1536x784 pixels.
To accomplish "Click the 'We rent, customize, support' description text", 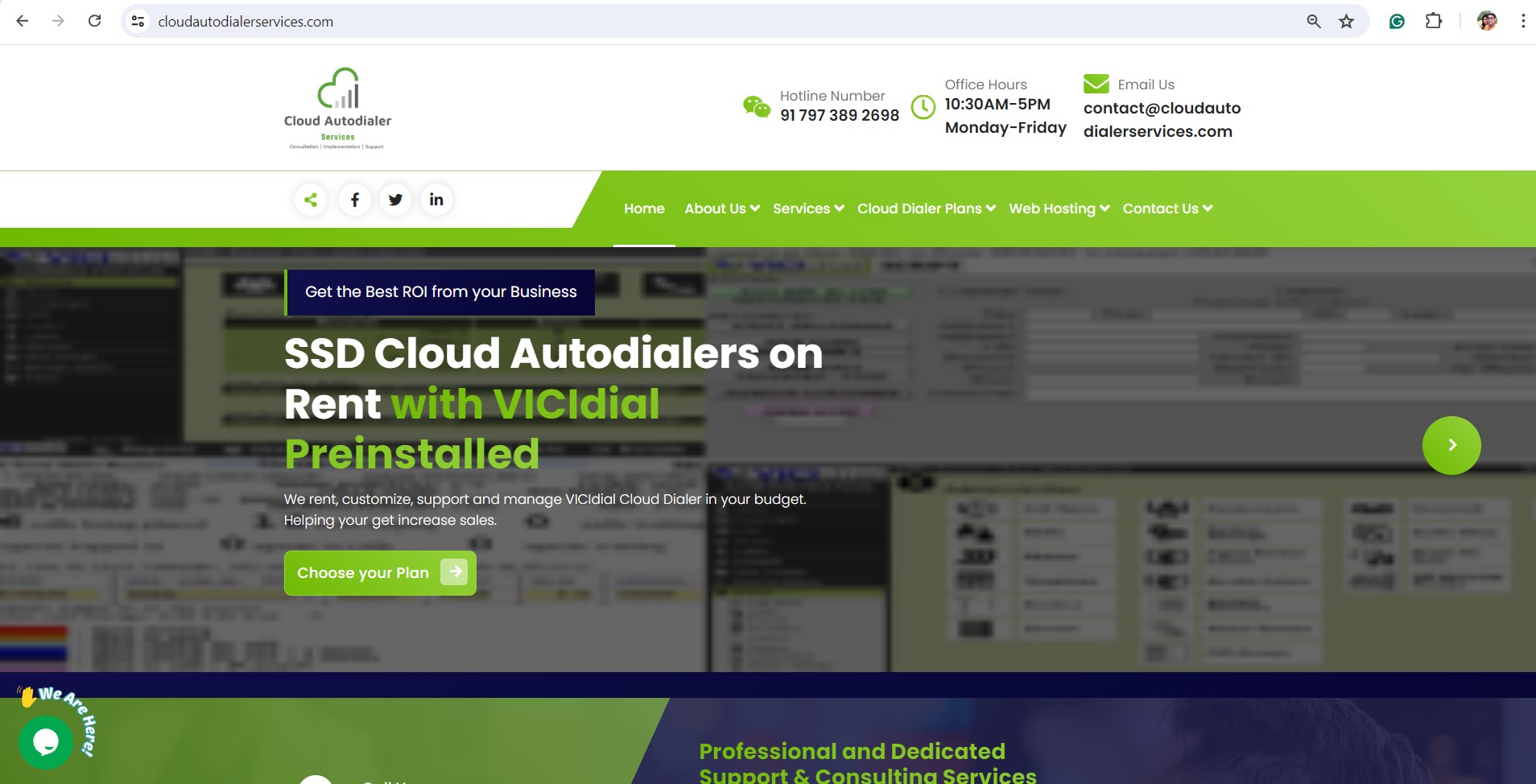I will [x=545, y=510].
